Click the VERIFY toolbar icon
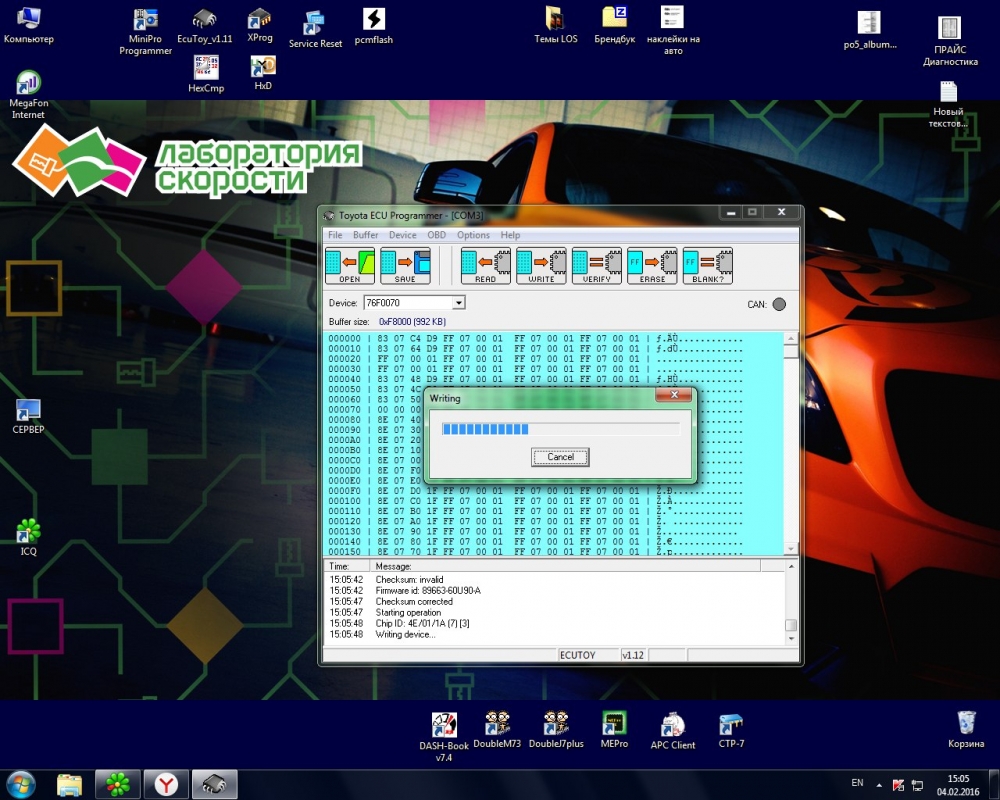 click(x=596, y=265)
